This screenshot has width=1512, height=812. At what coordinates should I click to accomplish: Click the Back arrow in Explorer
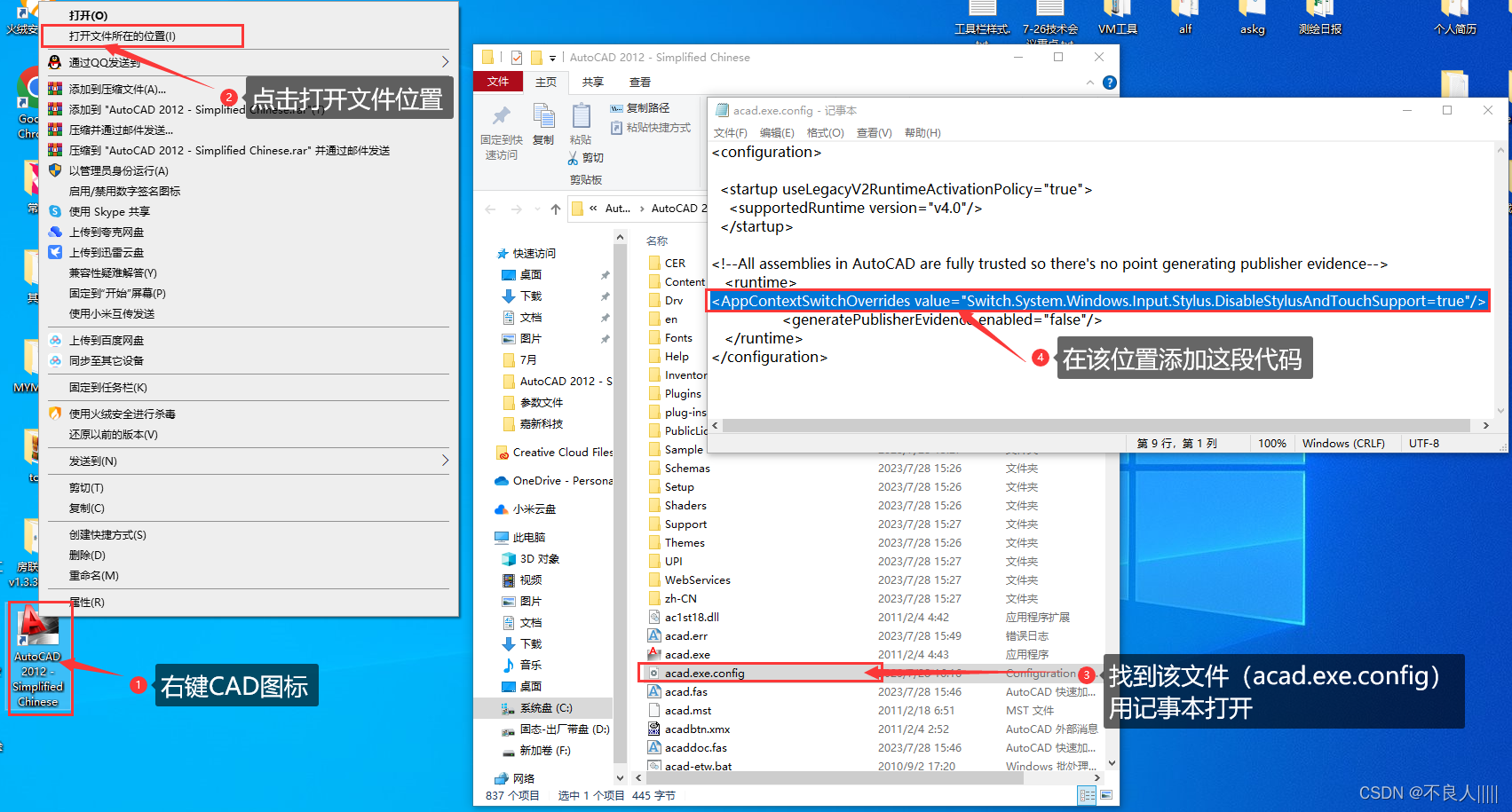[x=490, y=209]
